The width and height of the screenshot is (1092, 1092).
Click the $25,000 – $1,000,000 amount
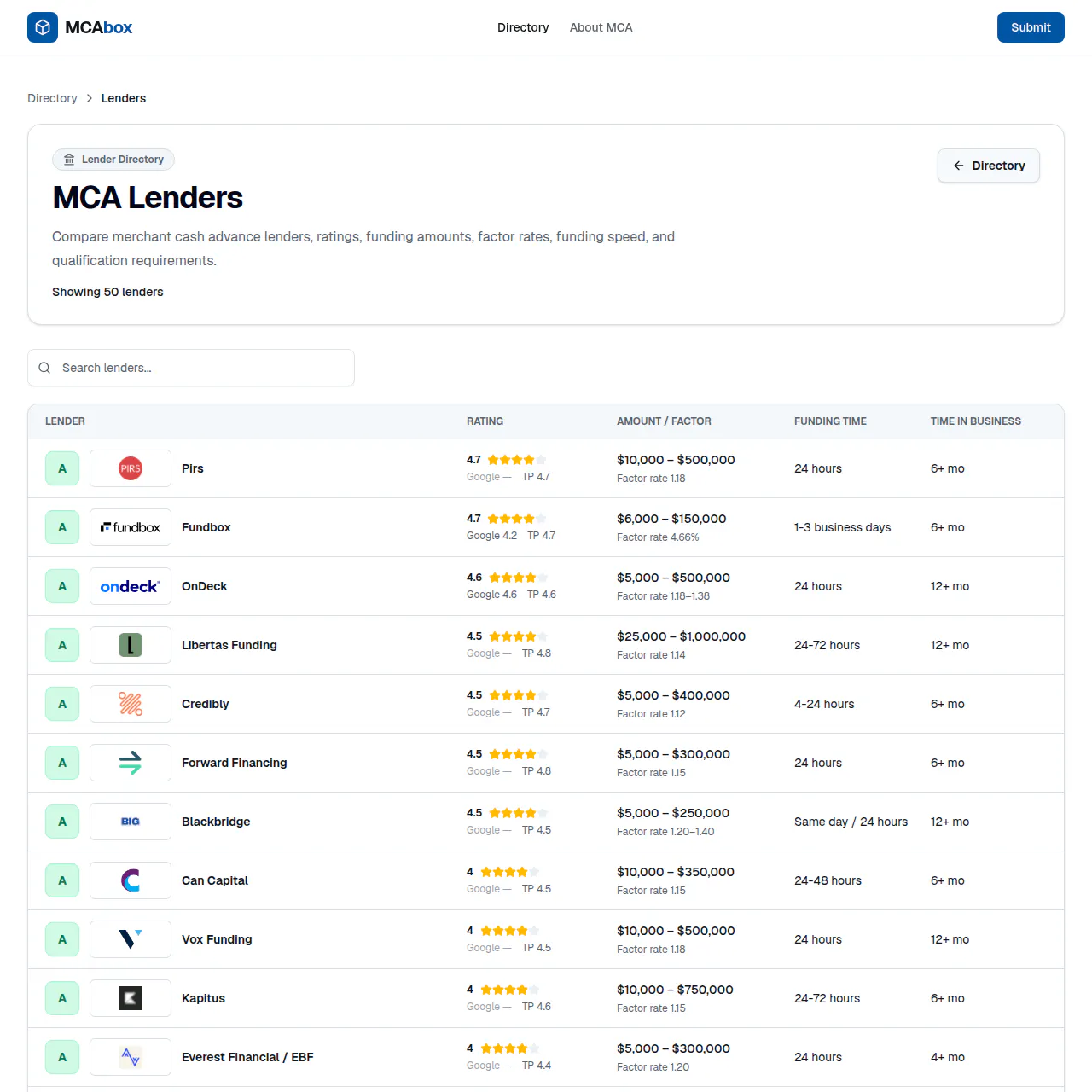[x=682, y=636]
